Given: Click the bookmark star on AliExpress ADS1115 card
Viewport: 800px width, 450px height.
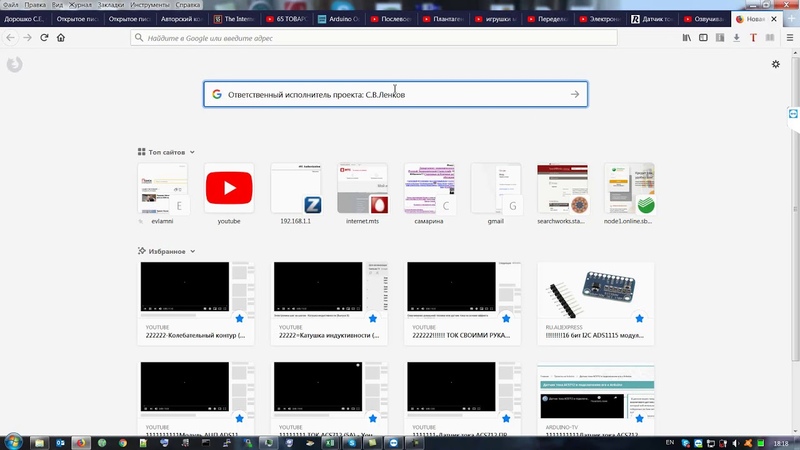Looking at the screenshot, I should [638, 318].
